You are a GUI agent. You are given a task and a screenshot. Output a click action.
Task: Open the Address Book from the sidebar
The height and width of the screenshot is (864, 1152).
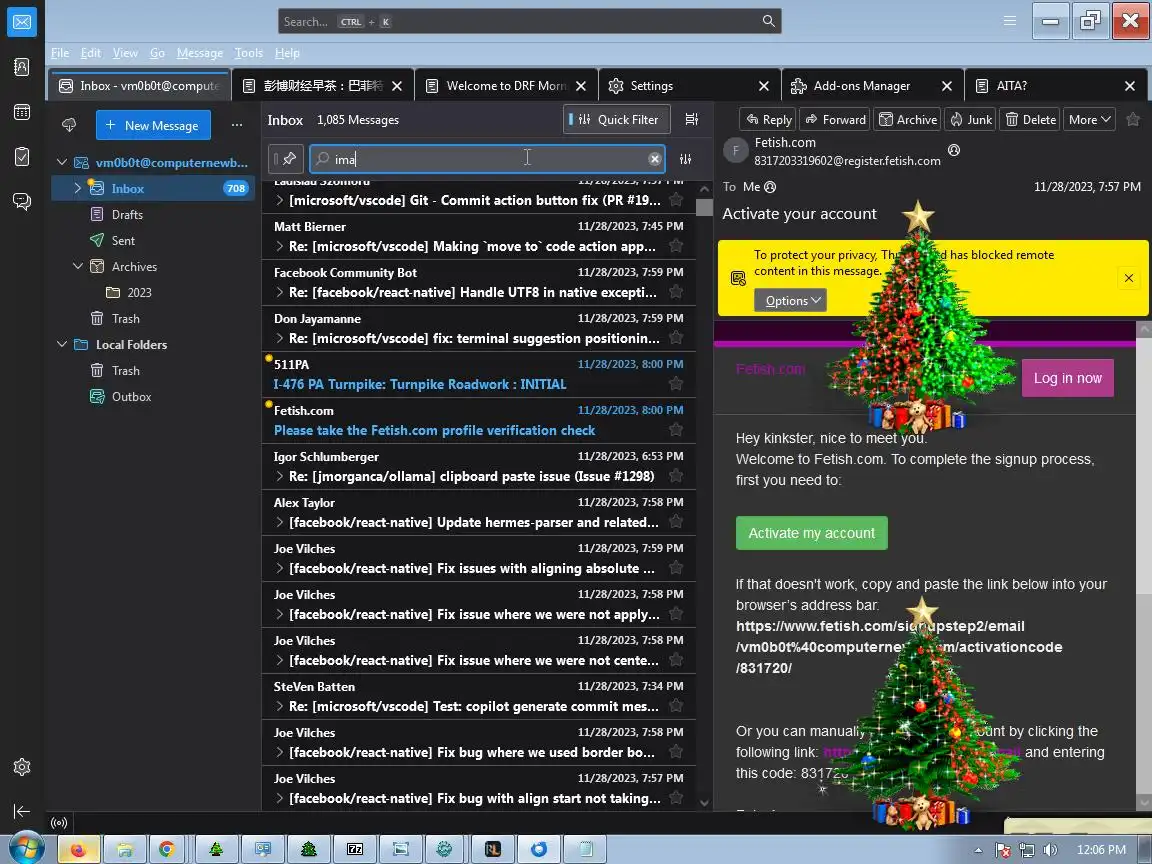(x=22, y=67)
